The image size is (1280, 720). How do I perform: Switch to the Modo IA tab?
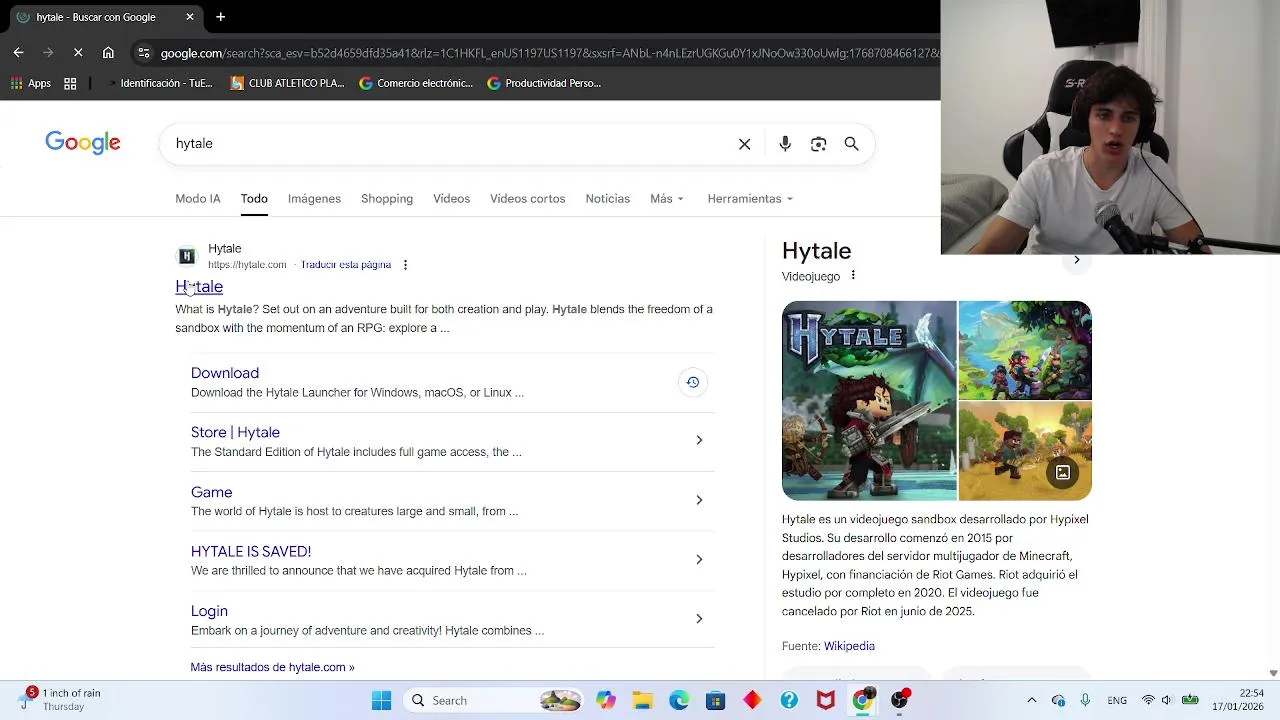(x=198, y=198)
